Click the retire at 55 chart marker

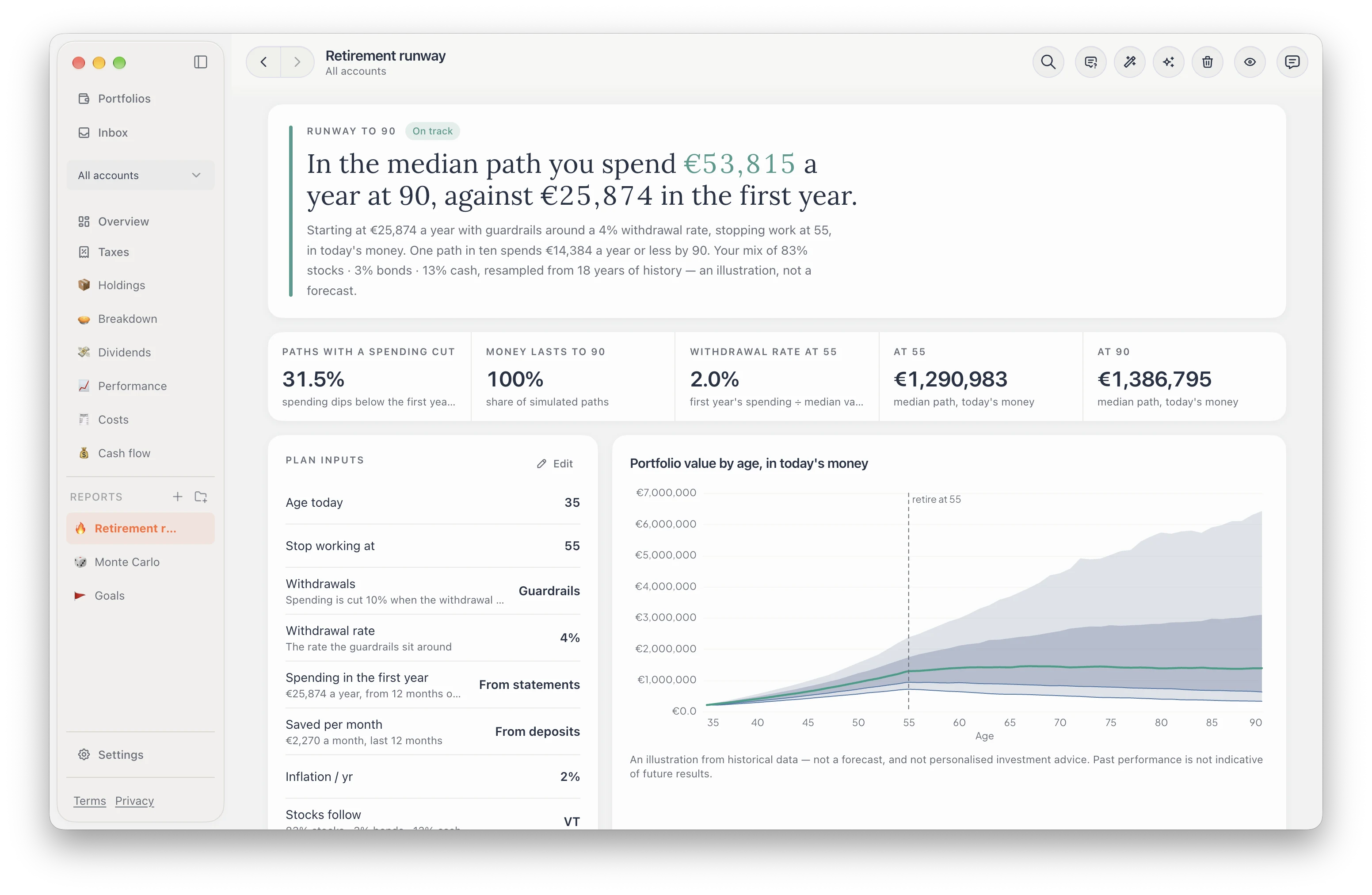point(936,499)
